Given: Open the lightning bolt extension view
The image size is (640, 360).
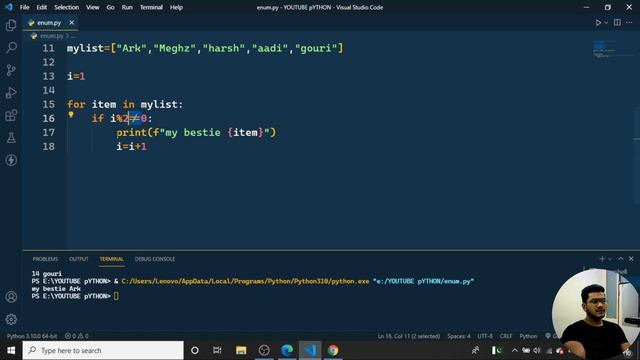Looking at the screenshot, I should tap(11, 160).
